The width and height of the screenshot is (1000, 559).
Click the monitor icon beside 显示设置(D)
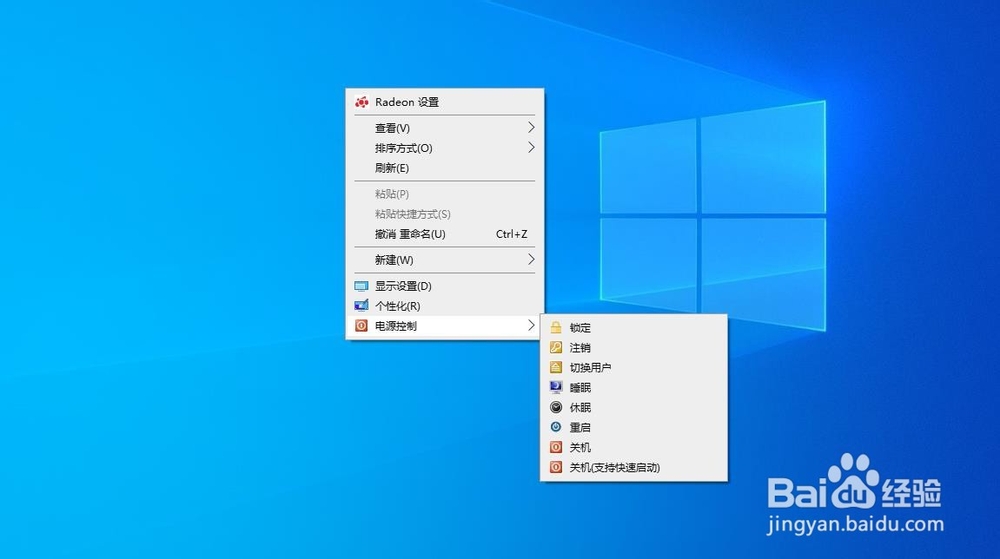[361, 286]
